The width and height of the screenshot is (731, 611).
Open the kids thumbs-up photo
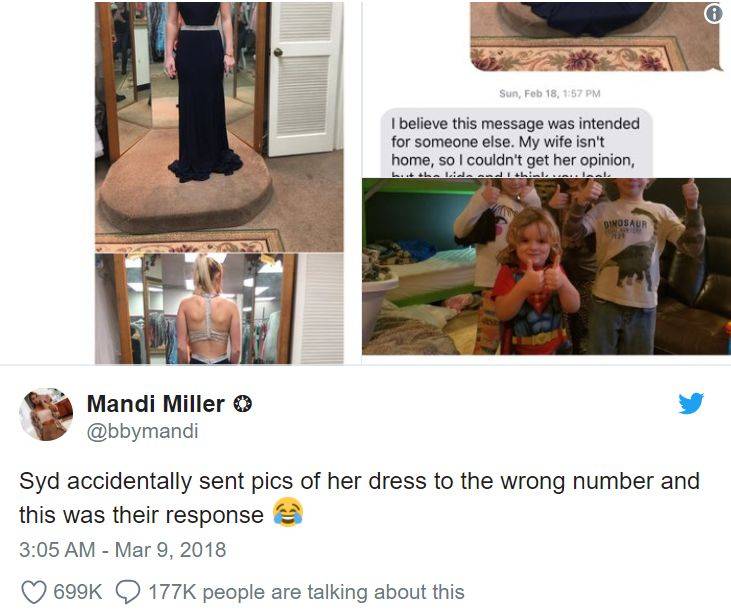546,266
